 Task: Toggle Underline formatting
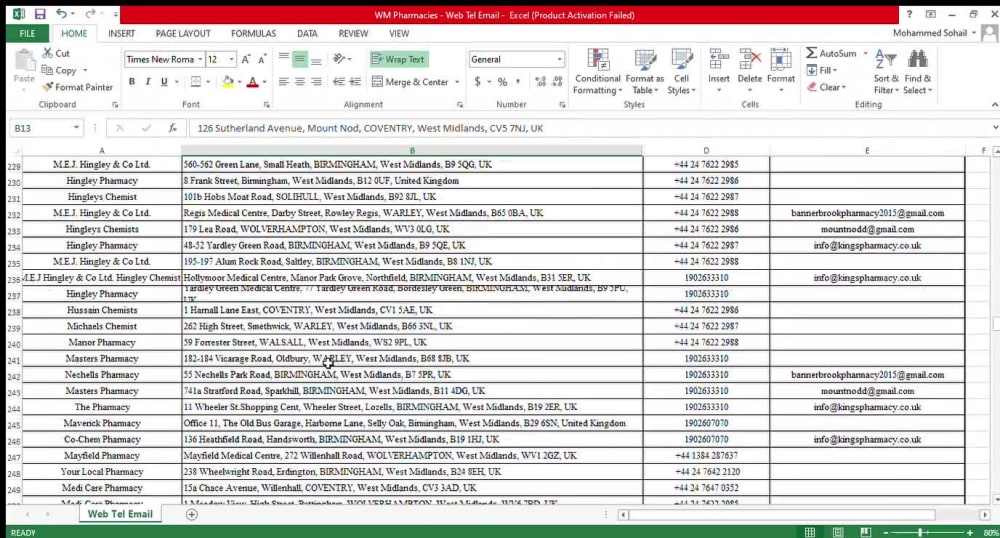click(164, 82)
